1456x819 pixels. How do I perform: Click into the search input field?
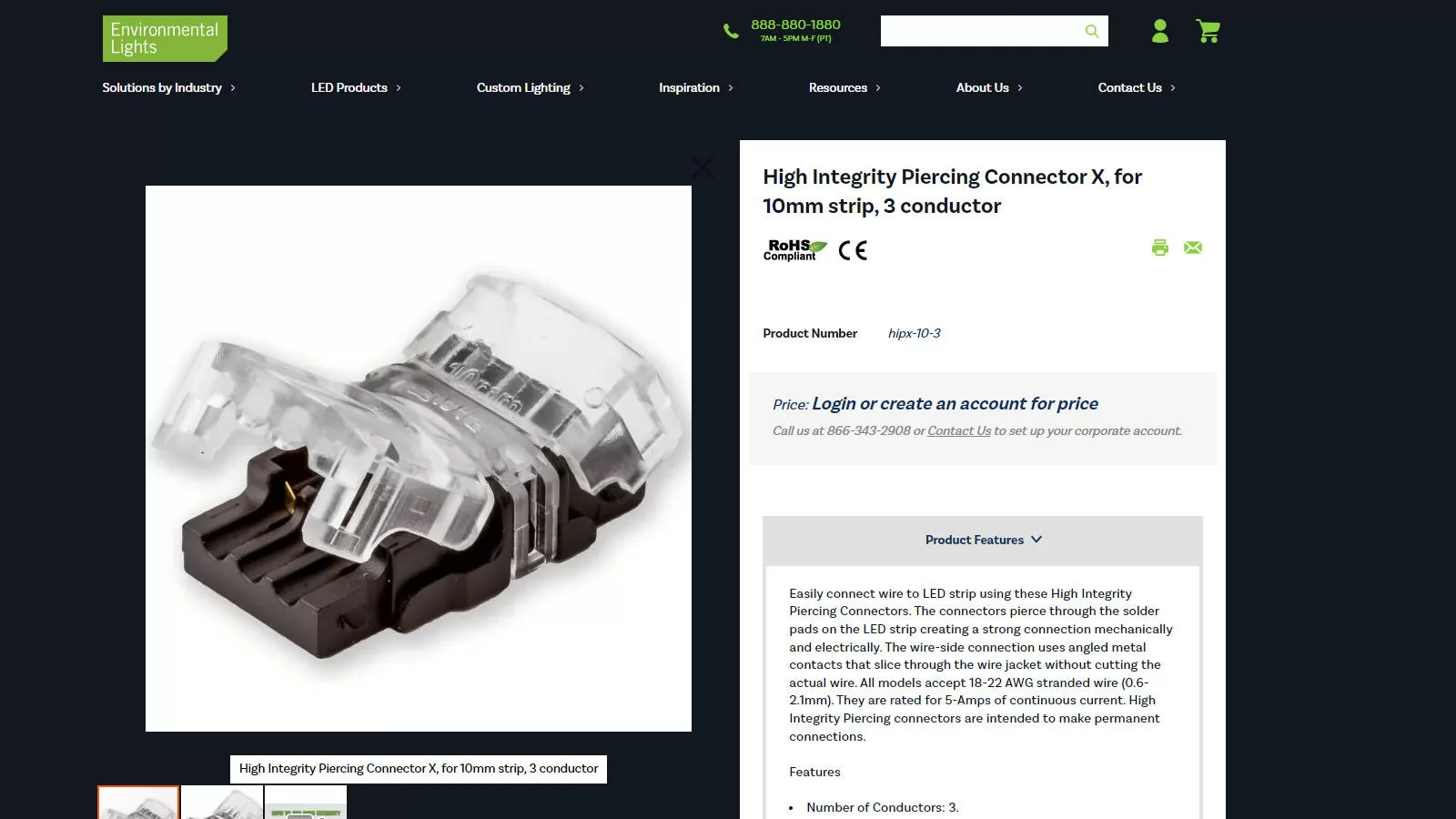coord(981,31)
